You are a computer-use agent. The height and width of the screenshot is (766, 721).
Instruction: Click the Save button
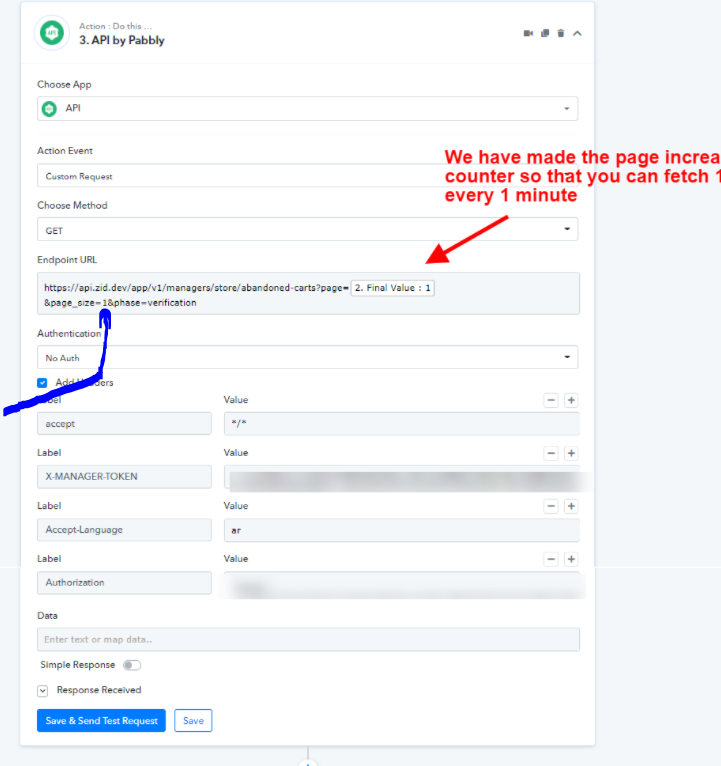coord(193,721)
